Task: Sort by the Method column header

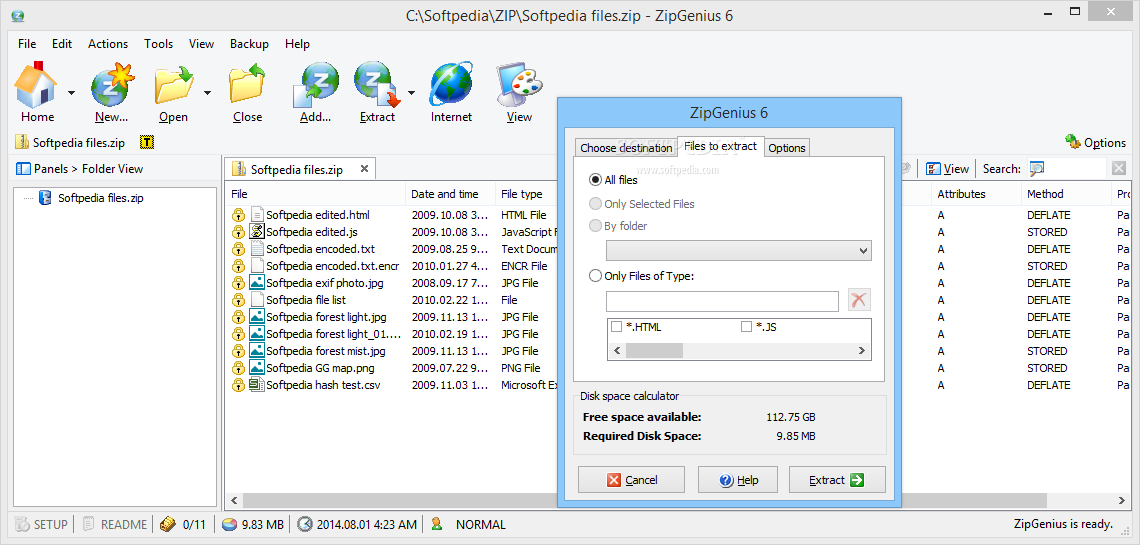Action: (x=1065, y=194)
